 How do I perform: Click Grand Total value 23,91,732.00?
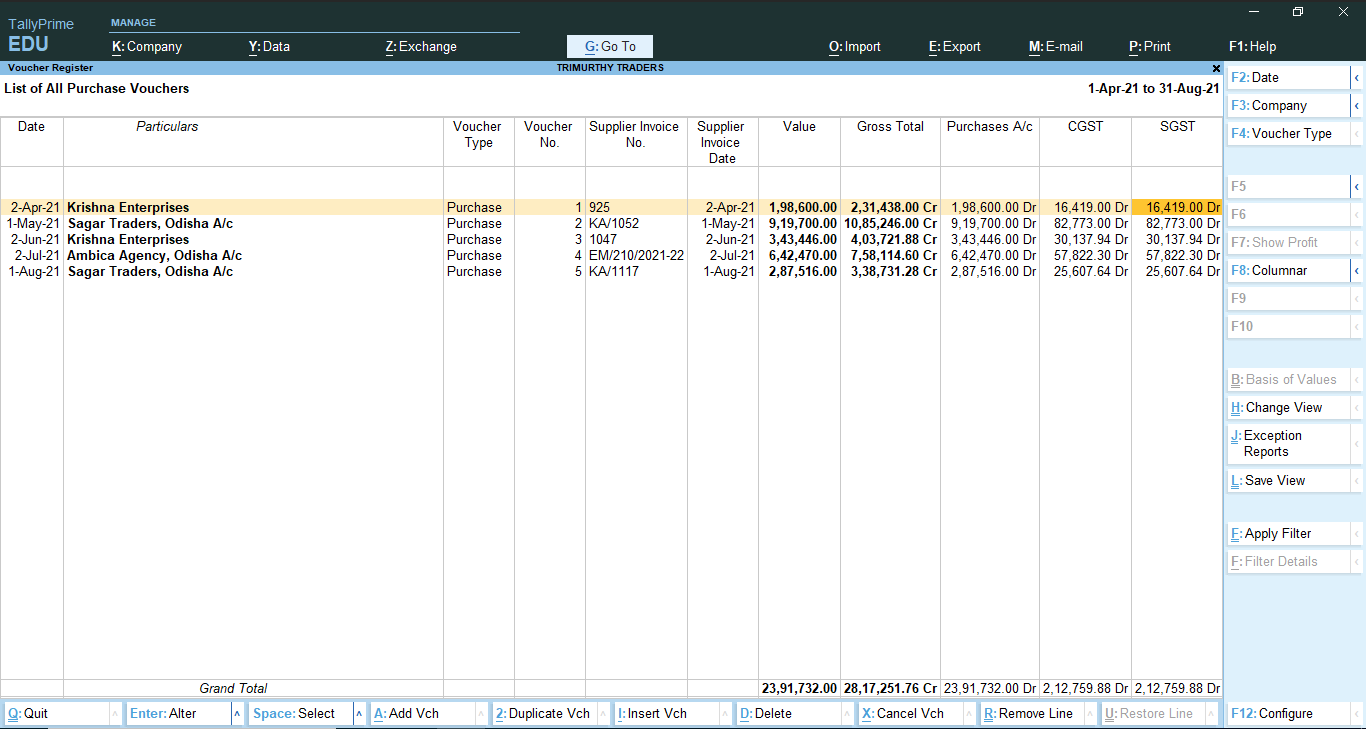click(x=799, y=688)
